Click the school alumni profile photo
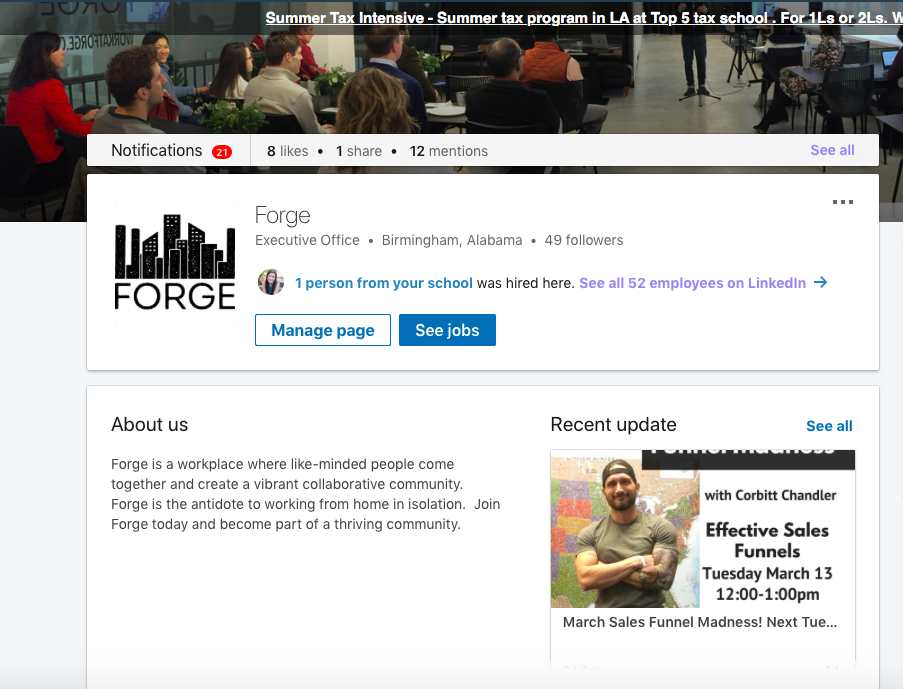The image size is (903, 689). (x=271, y=282)
